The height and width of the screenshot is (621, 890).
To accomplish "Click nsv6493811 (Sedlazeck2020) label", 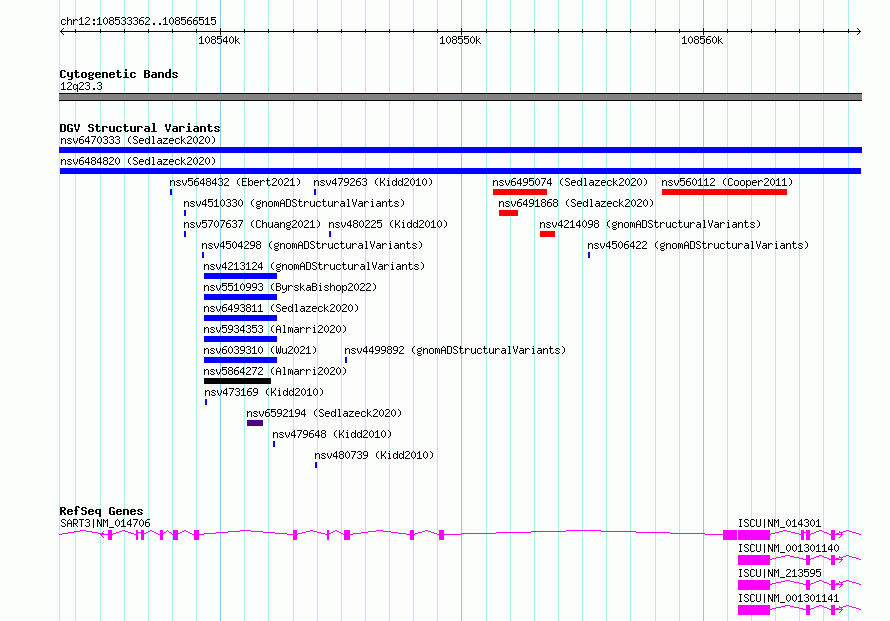I will [x=281, y=308].
